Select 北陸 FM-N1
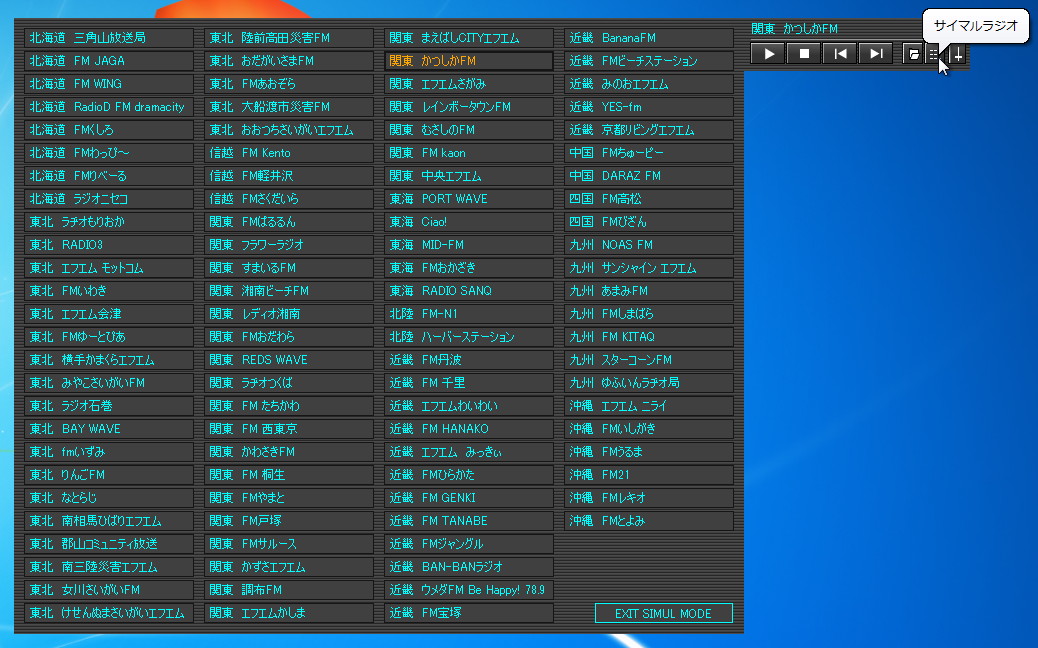Image resolution: width=1038 pixels, height=648 pixels. [469, 314]
